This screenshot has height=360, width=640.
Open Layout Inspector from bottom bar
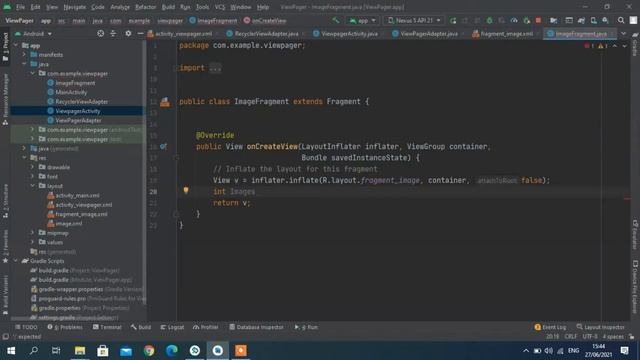click(x=600, y=327)
